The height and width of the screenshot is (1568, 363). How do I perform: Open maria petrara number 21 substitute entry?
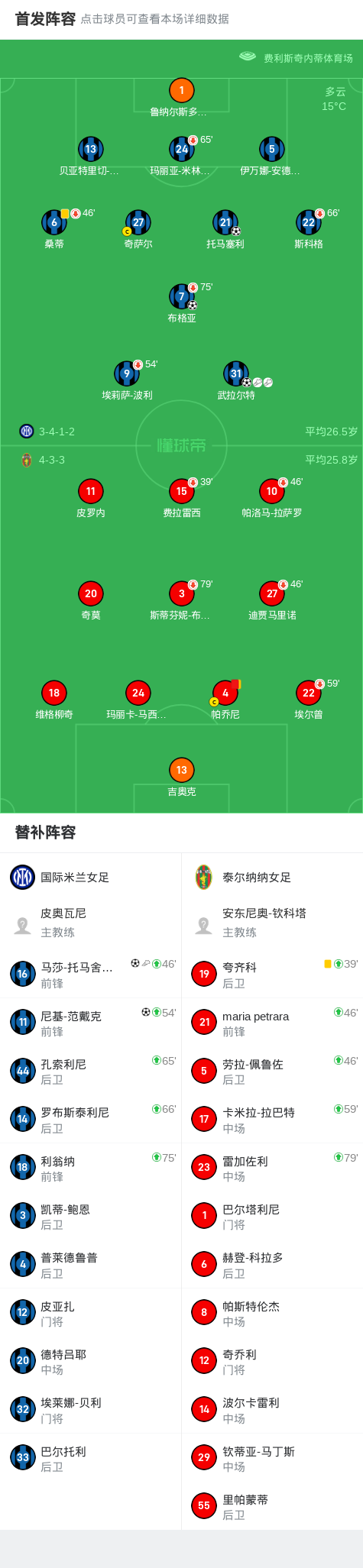coord(272,1023)
